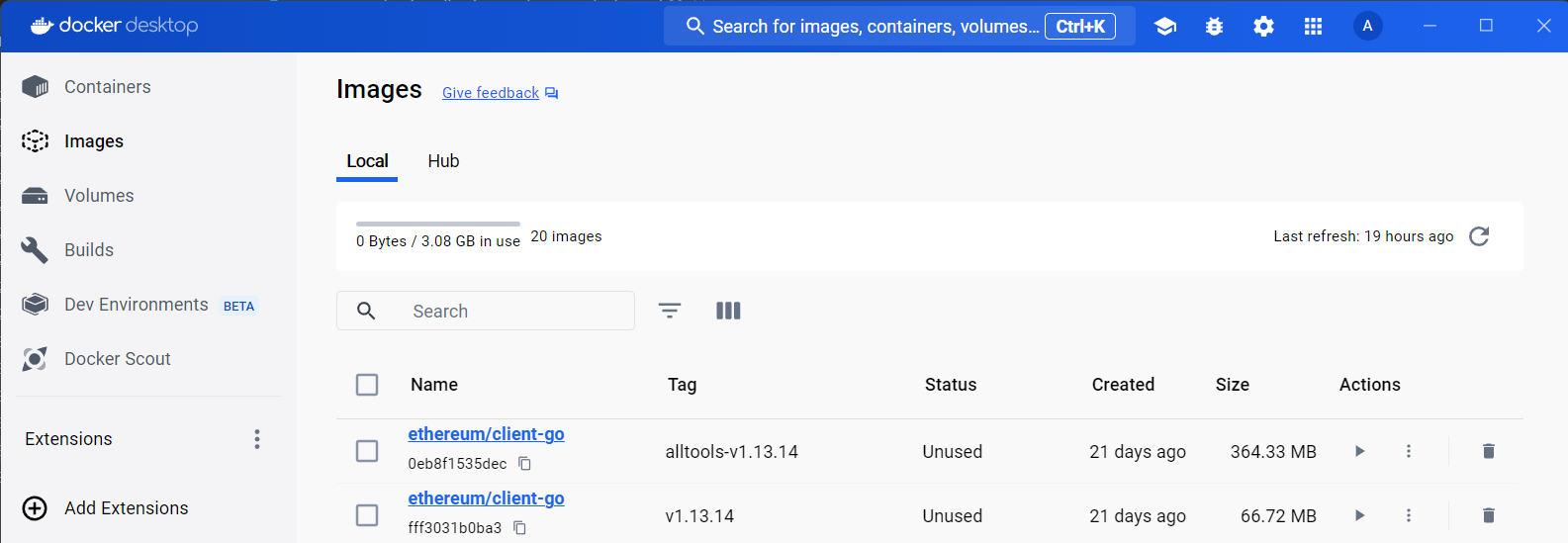Open Dev Environments beta section
The height and width of the screenshot is (543, 1568).
click(x=137, y=305)
